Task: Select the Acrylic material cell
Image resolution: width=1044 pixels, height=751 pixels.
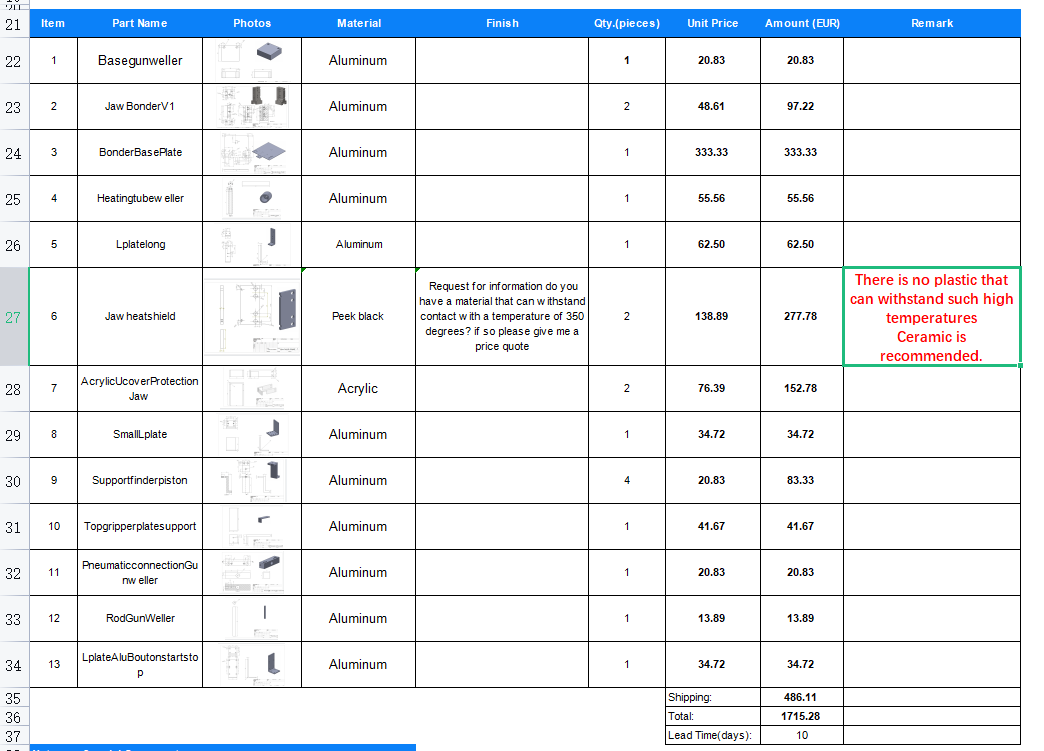Action: [x=358, y=389]
